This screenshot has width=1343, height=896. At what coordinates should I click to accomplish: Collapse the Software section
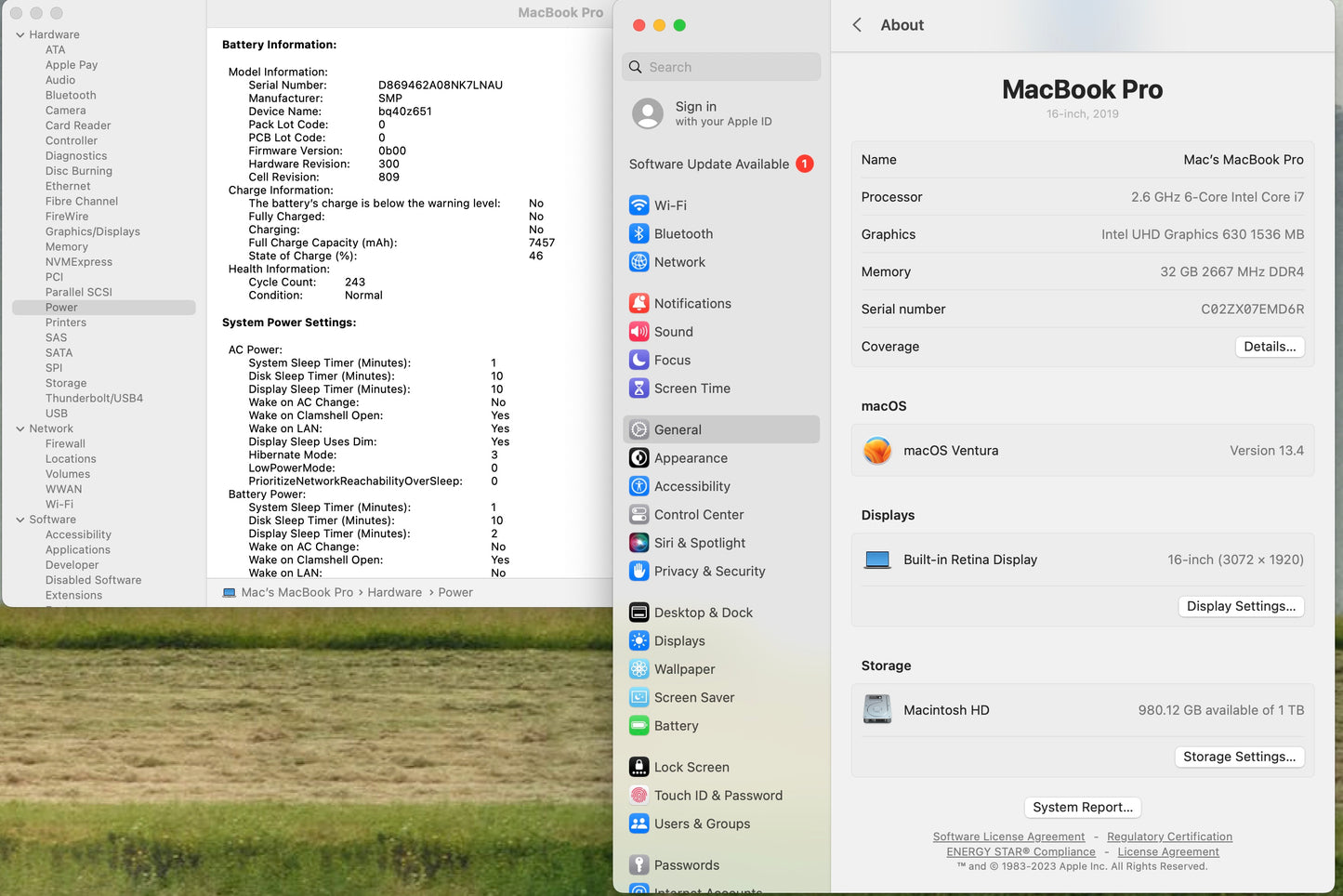pyautogui.click(x=20, y=519)
